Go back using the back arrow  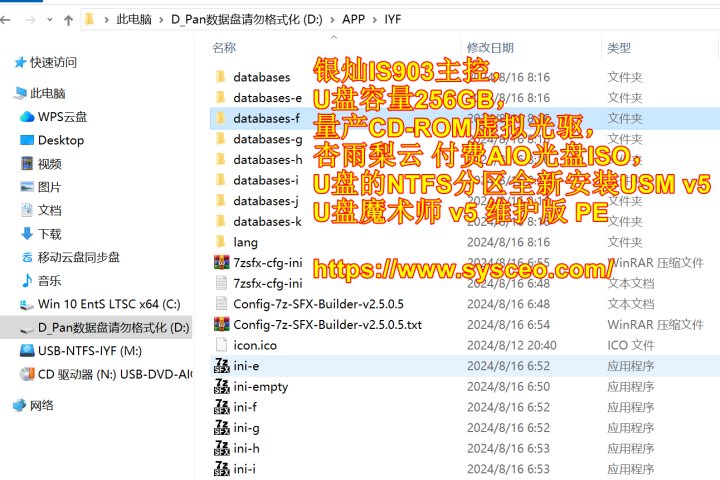pyautogui.click(x=5, y=20)
